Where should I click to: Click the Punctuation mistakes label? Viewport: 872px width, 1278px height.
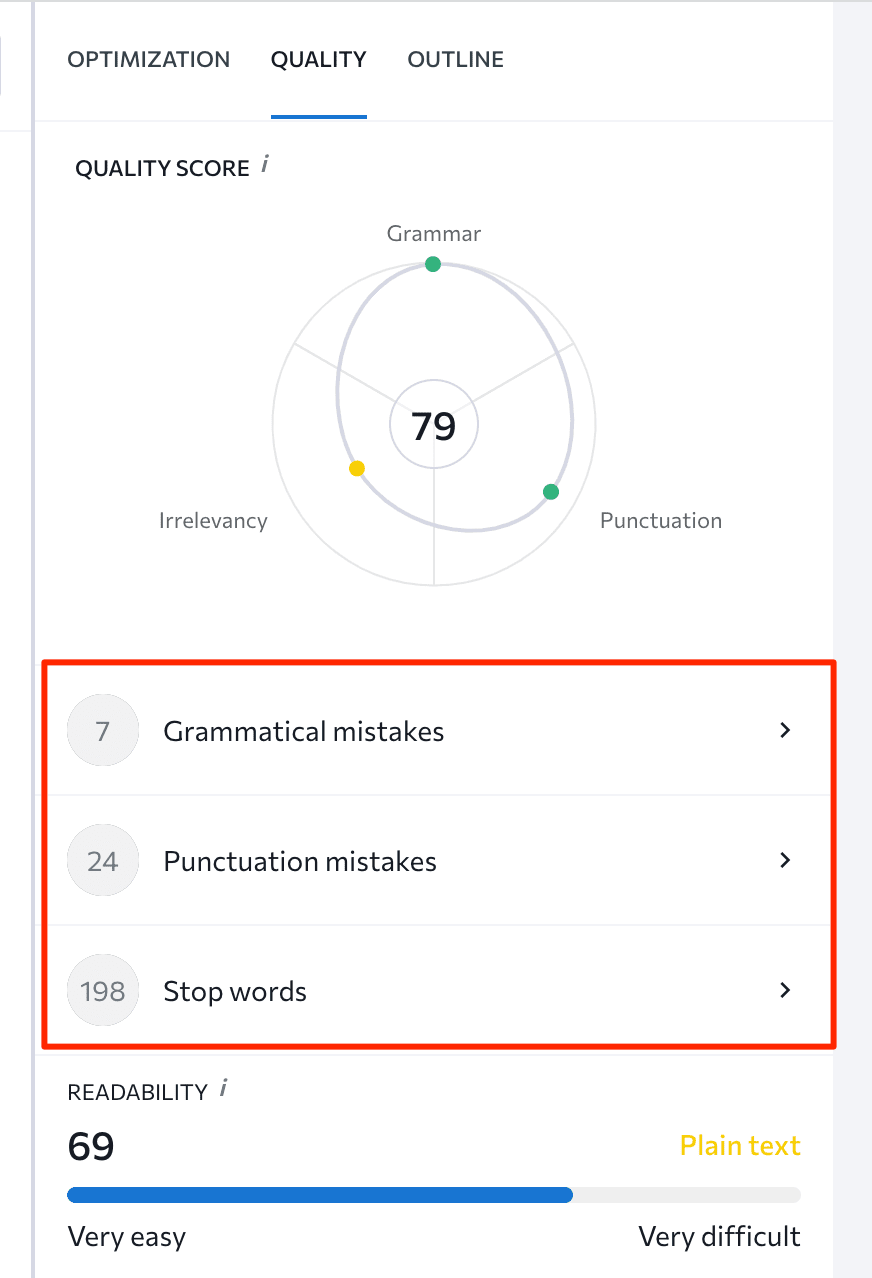pyautogui.click(x=300, y=861)
